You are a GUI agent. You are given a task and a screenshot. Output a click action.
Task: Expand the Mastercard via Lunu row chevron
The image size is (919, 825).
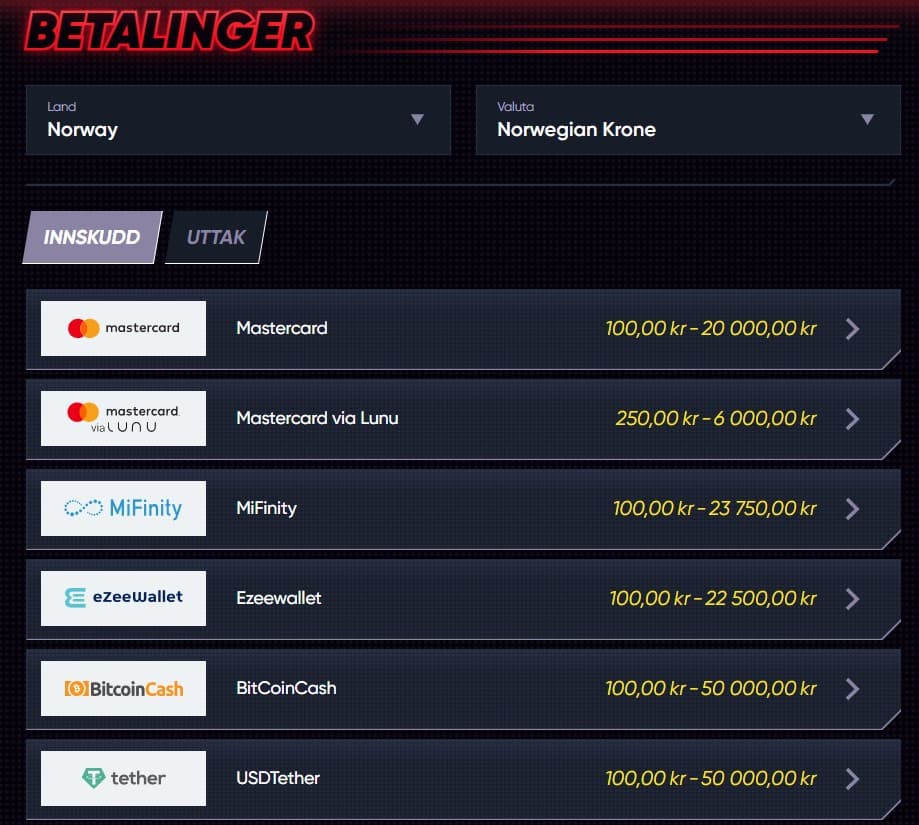point(853,419)
